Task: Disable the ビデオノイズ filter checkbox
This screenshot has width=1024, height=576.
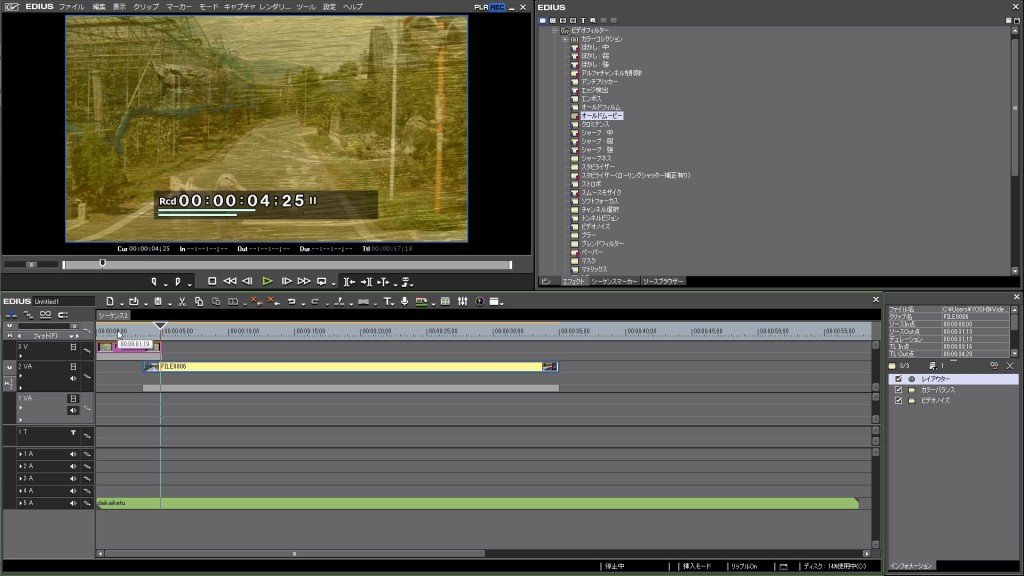Action: click(899, 400)
